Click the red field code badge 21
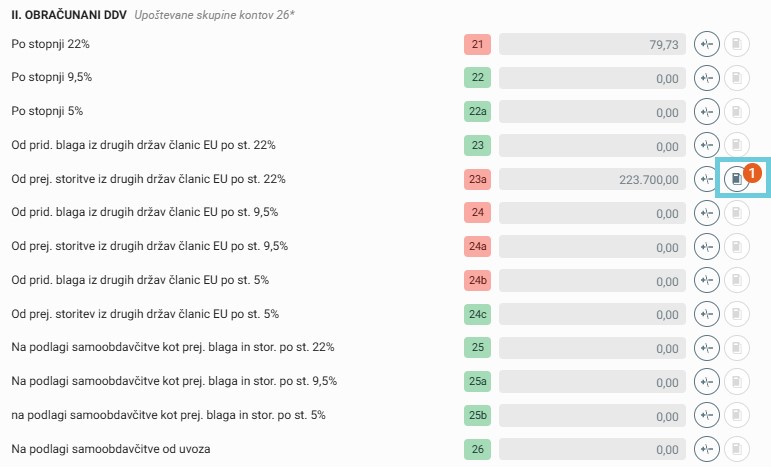Image resolution: width=771 pixels, height=467 pixels. tap(477, 45)
